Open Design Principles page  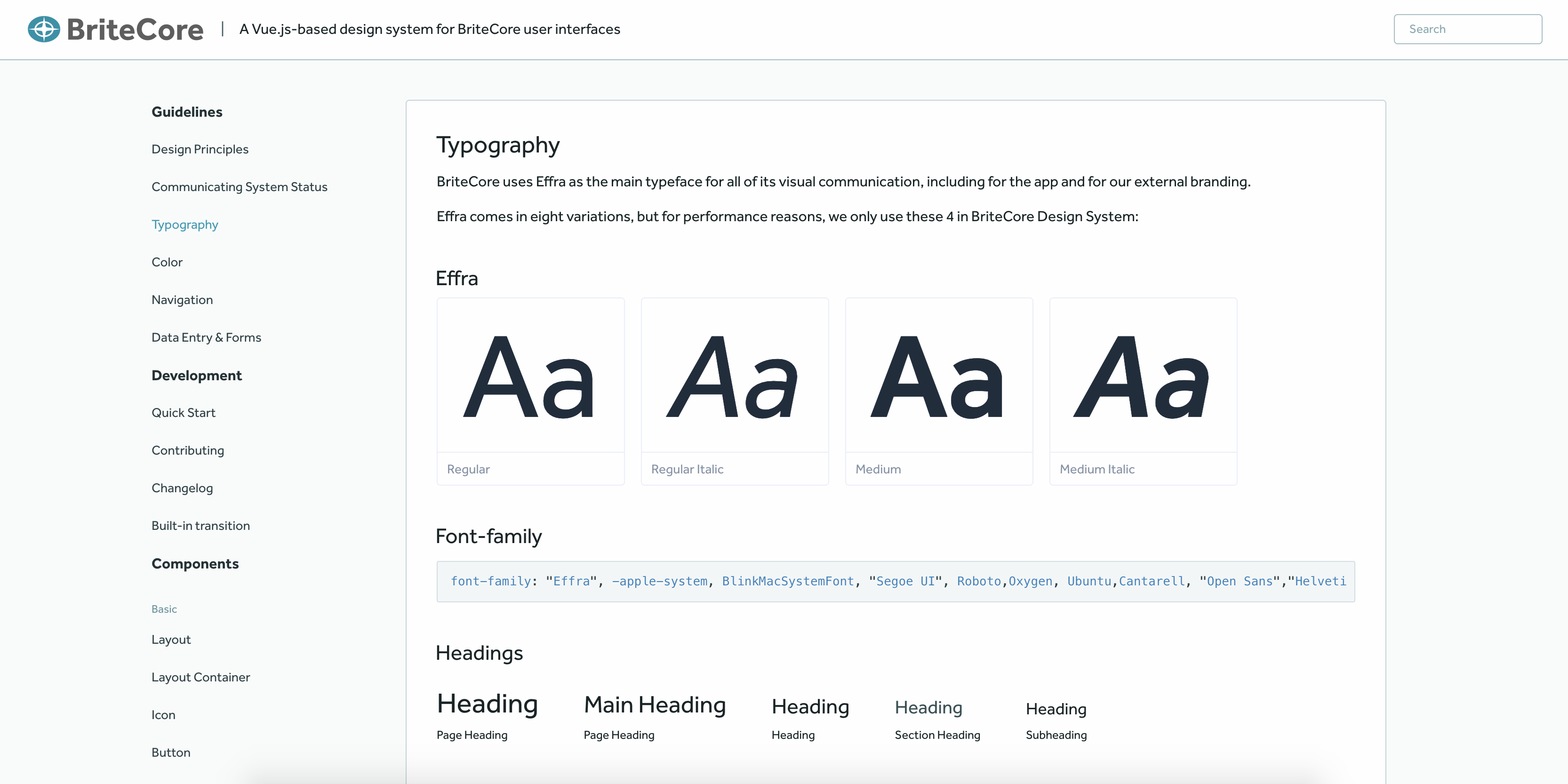[200, 149]
